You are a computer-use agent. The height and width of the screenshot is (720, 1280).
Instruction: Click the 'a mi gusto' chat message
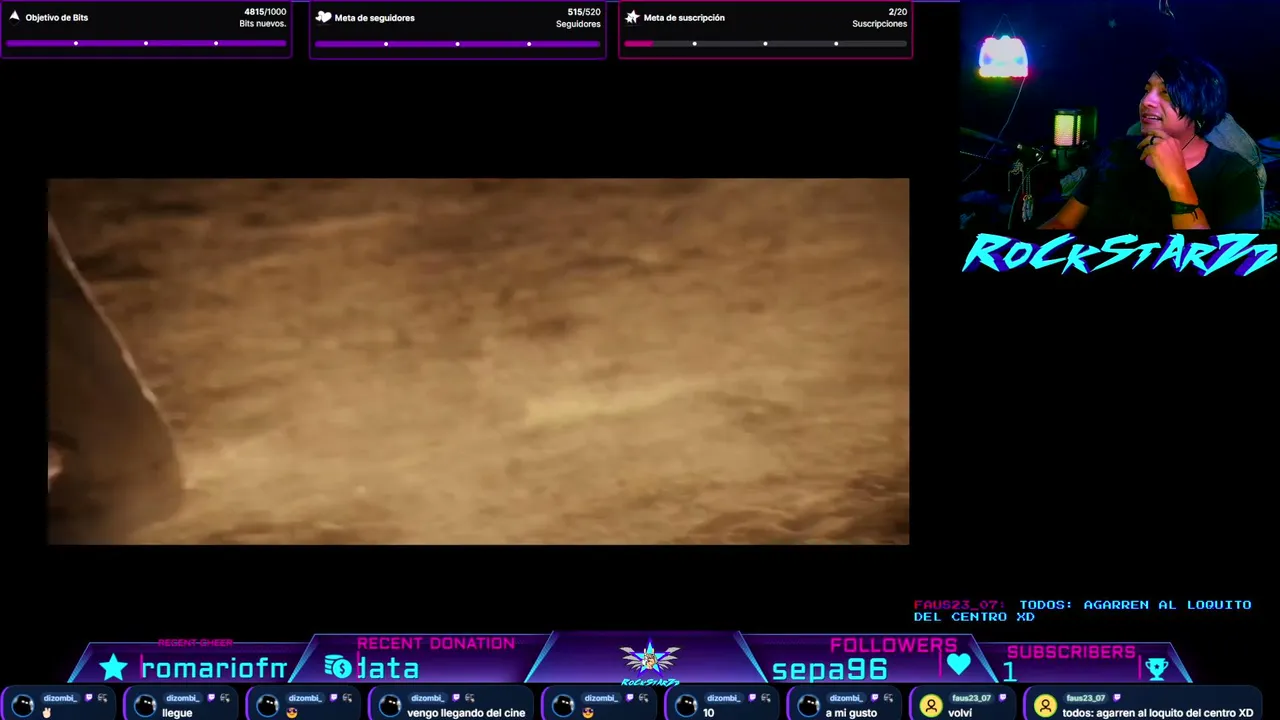tap(851, 713)
